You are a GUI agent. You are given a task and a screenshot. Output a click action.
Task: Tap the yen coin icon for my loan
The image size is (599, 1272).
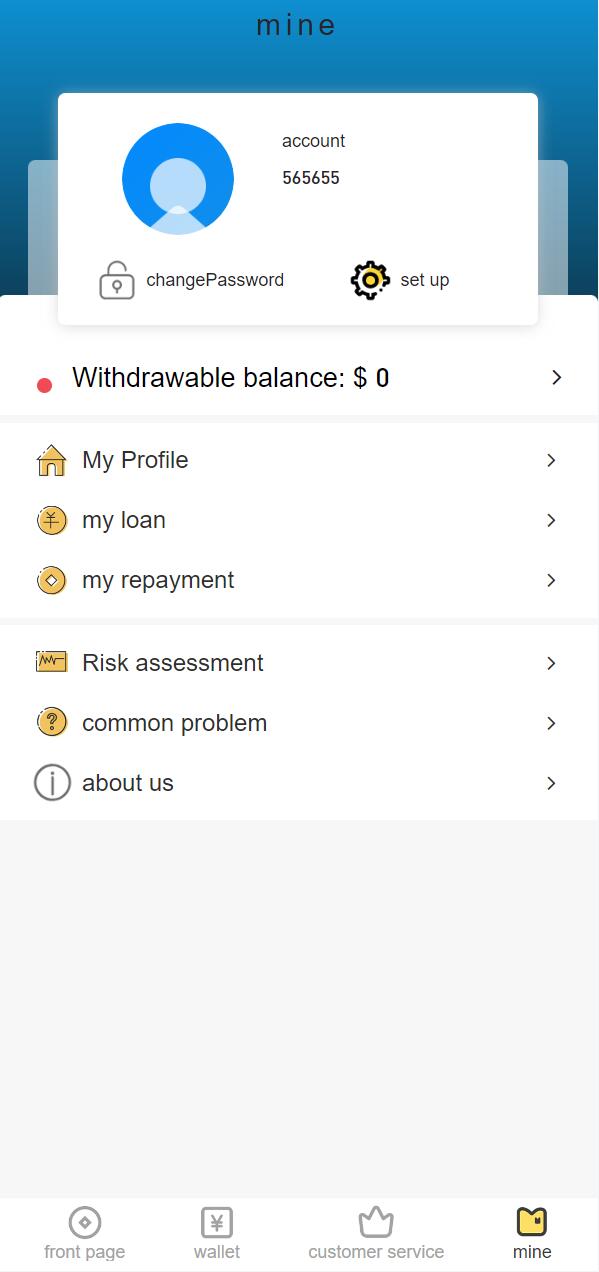(x=51, y=520)
